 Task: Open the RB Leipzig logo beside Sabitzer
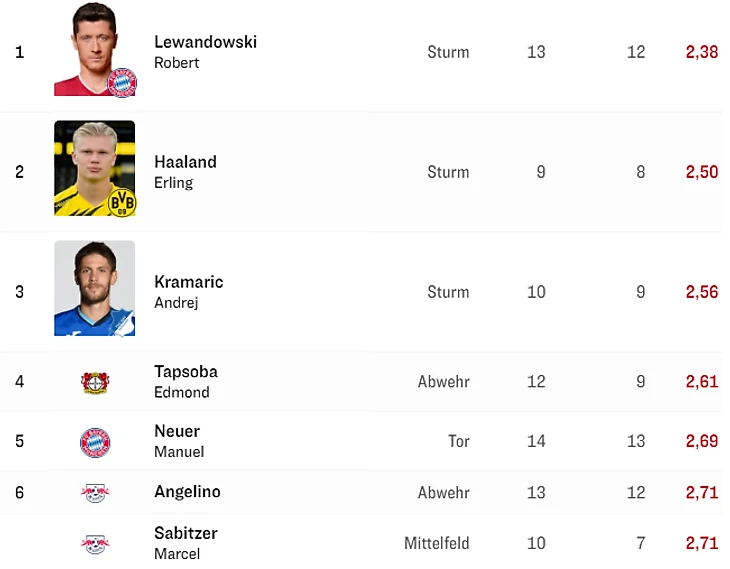(95, 544)
